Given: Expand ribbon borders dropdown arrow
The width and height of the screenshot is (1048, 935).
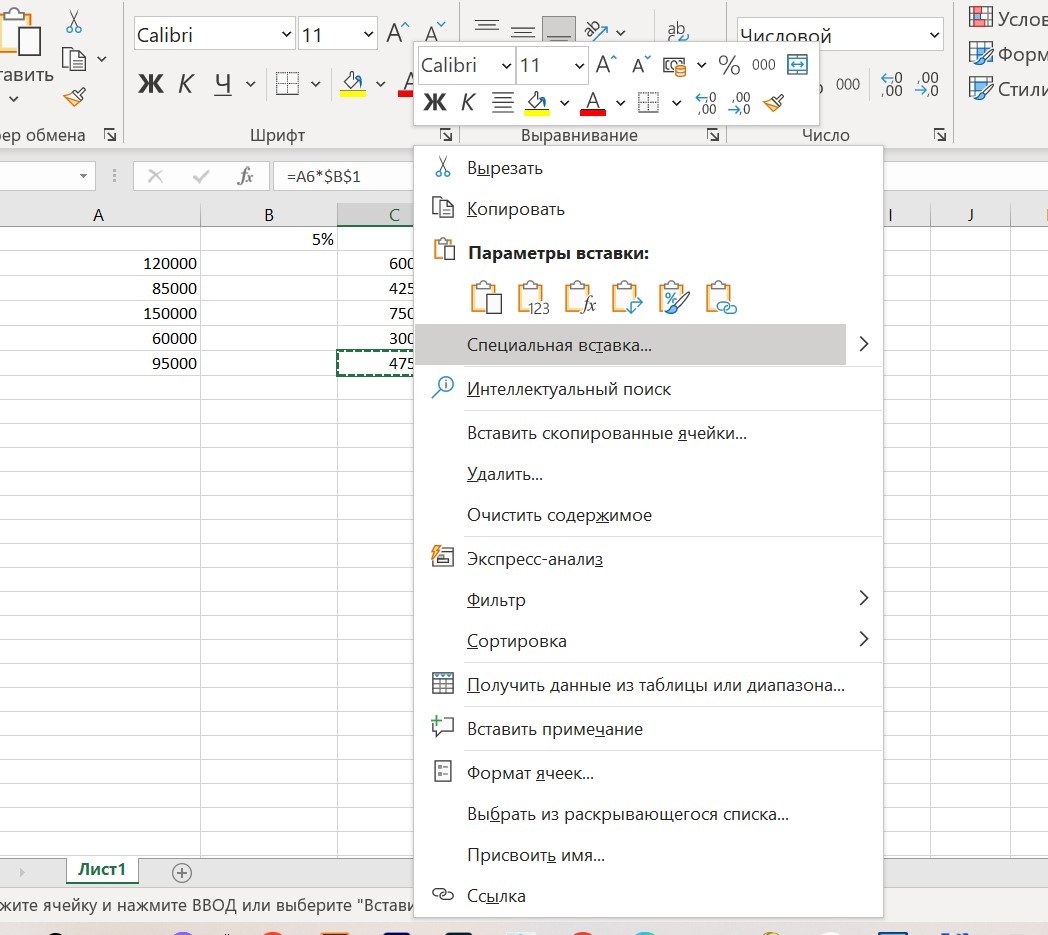Looking at the screenshot, I should pyautogui.click(x=315, y=84).
